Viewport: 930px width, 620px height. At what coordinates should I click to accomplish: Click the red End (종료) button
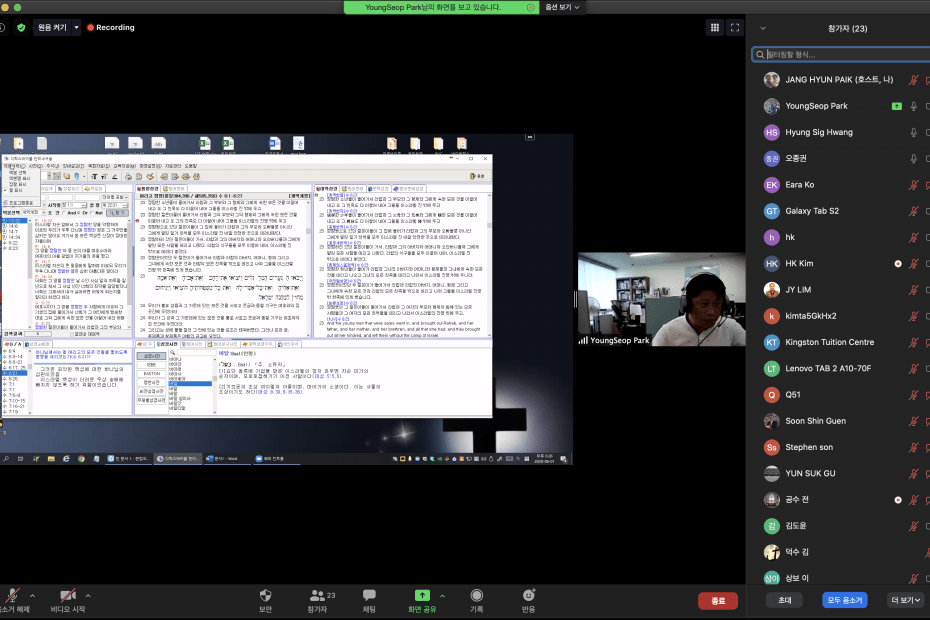coord(717,600)
